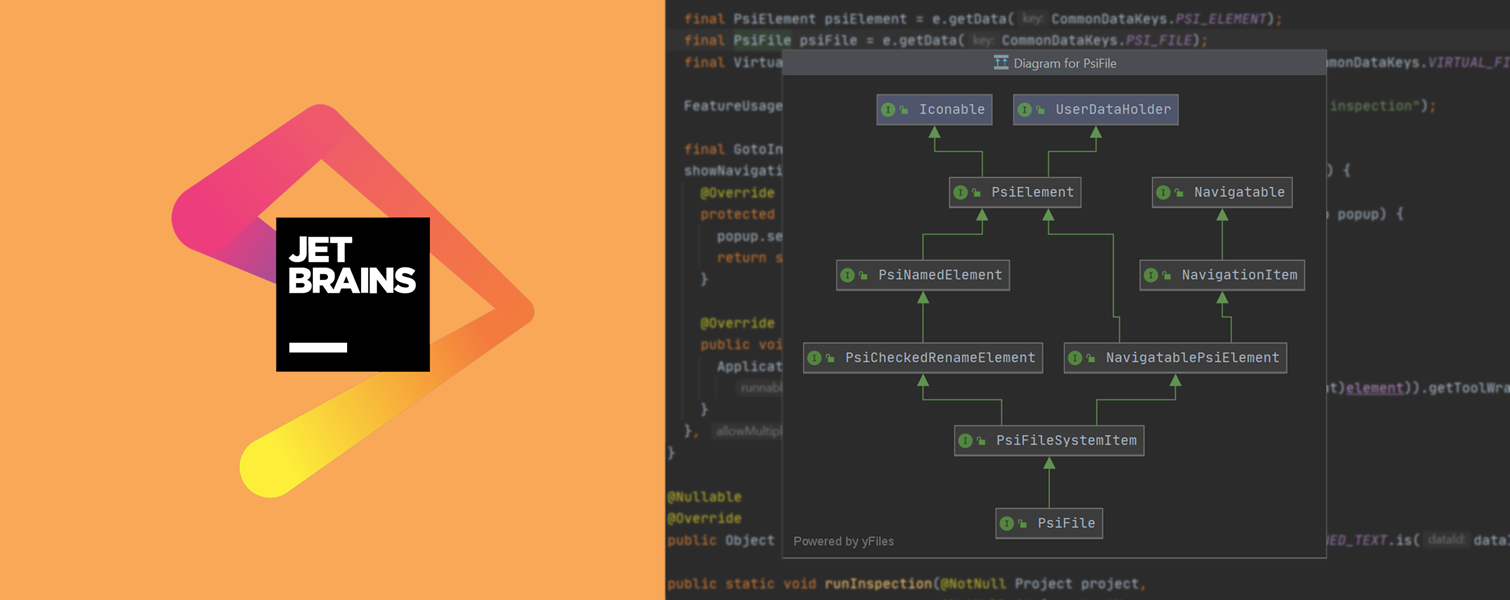Click the interface icon on the PsiFileSystemItem node
Image resolution: width=1510 pixels, height=600 pixels.
[965, 441]
